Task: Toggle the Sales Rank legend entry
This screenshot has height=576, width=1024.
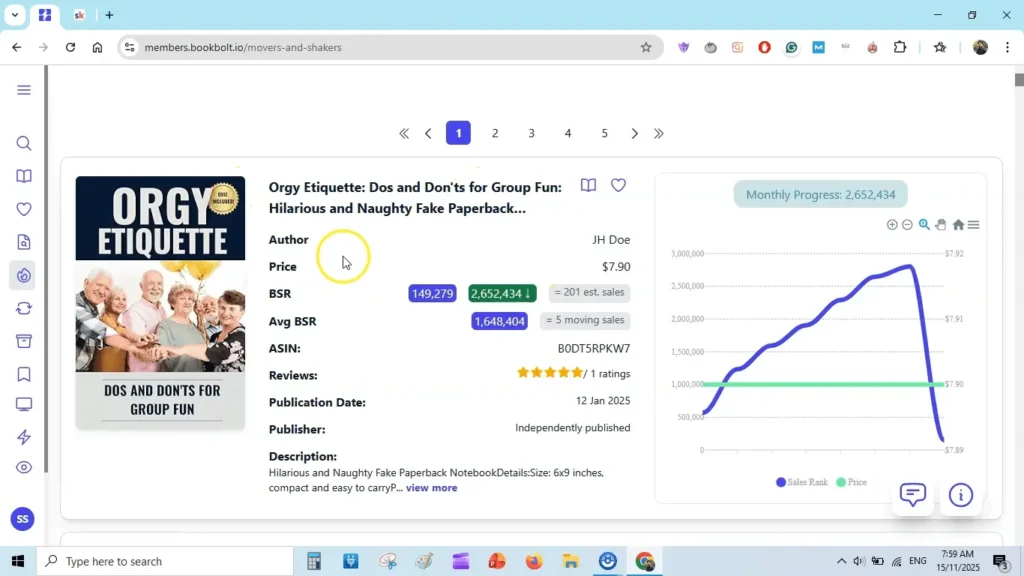Action: (800, 481)
